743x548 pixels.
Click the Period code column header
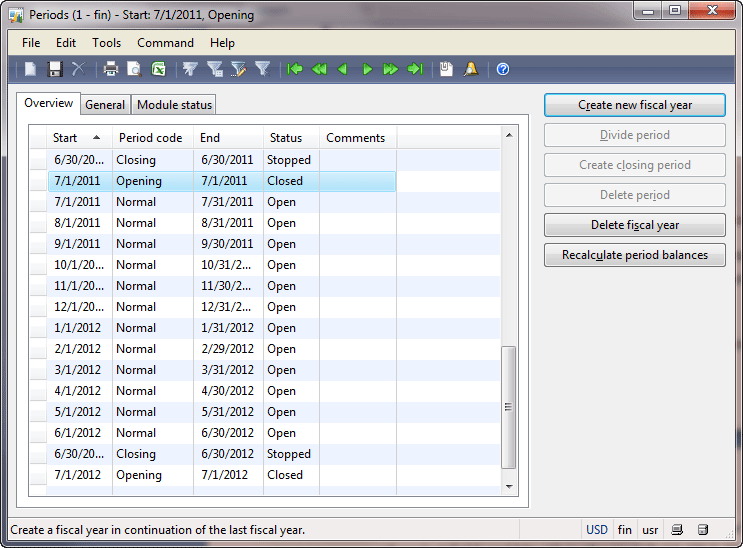(153, 138)
